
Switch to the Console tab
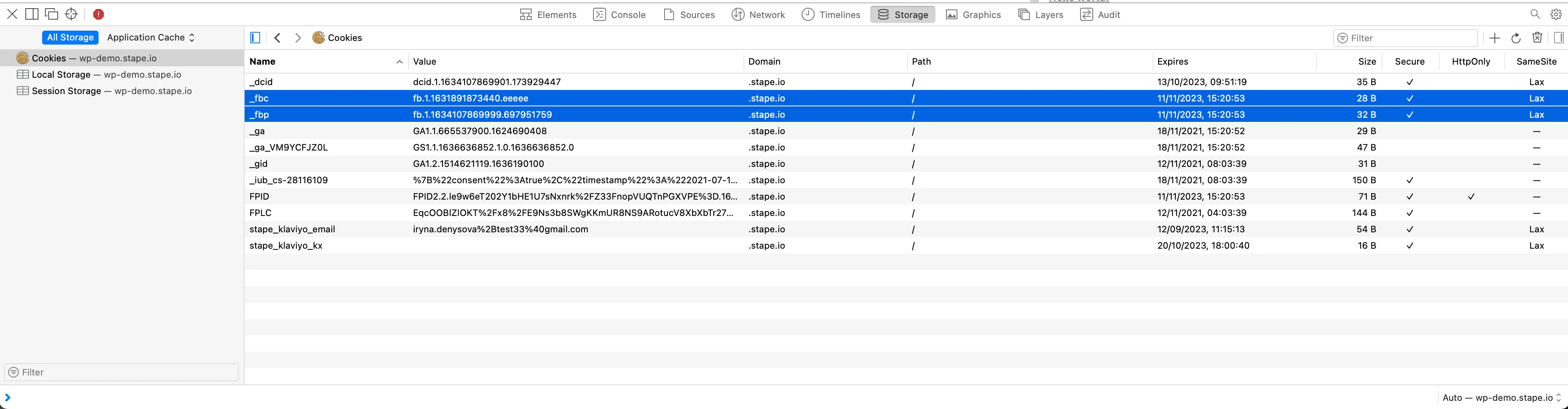(x=619, y=15)
